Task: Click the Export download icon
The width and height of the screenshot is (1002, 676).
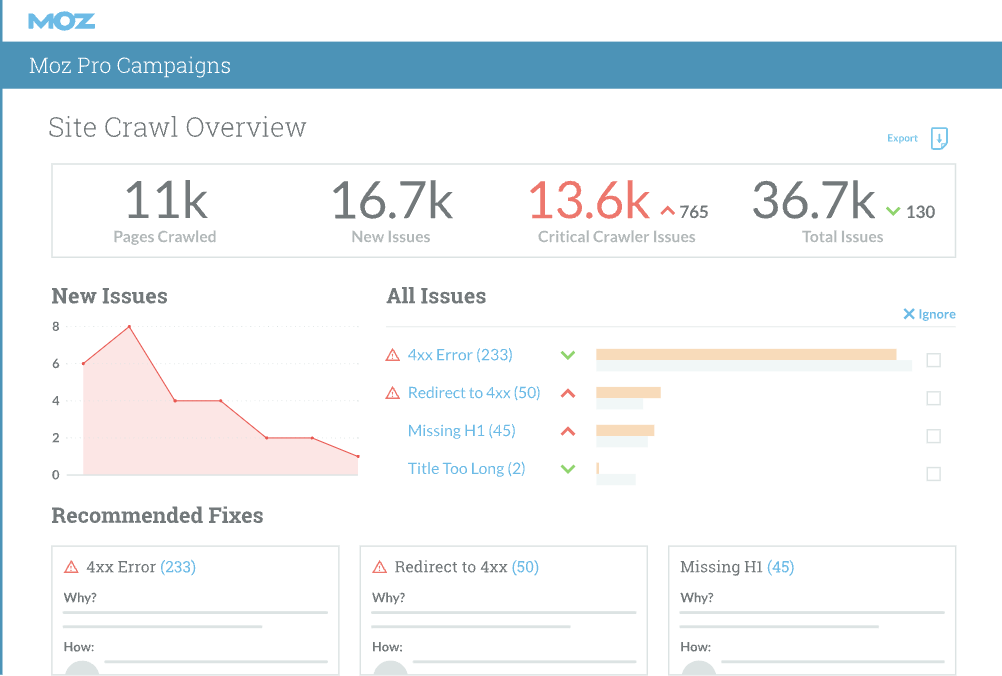Action: 939,139
